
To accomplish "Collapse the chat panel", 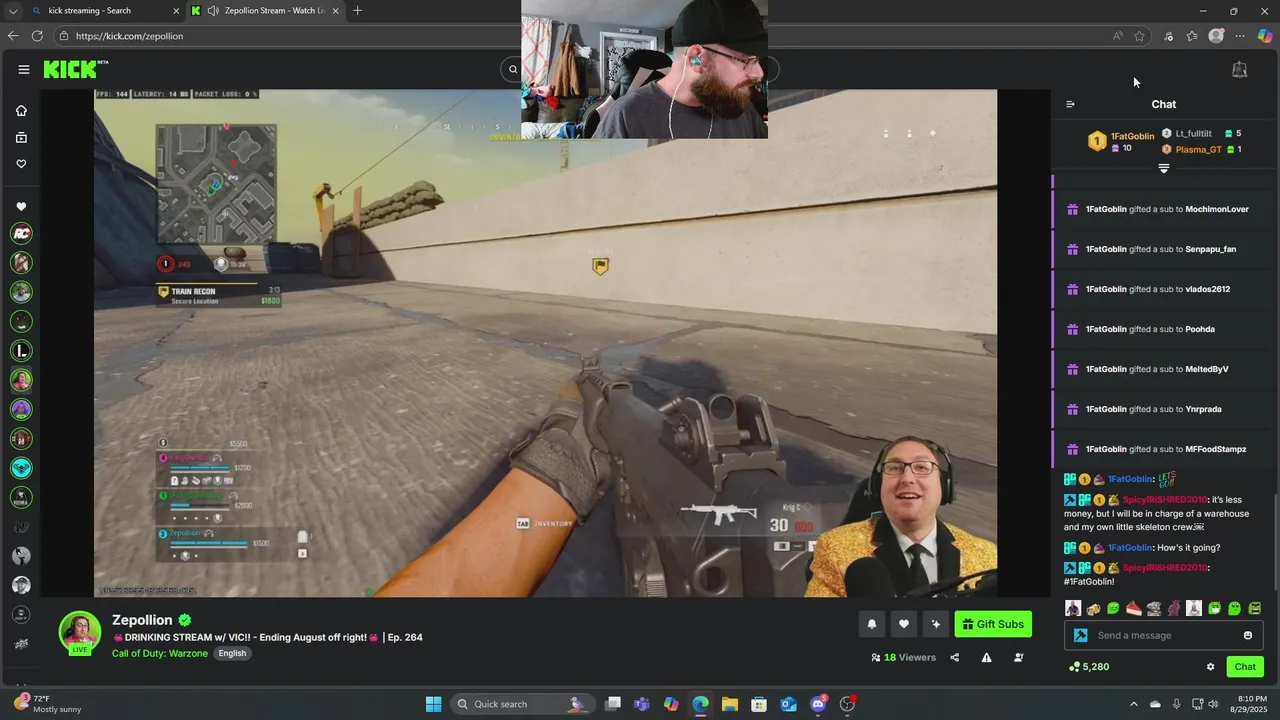I will point(1070,104).
